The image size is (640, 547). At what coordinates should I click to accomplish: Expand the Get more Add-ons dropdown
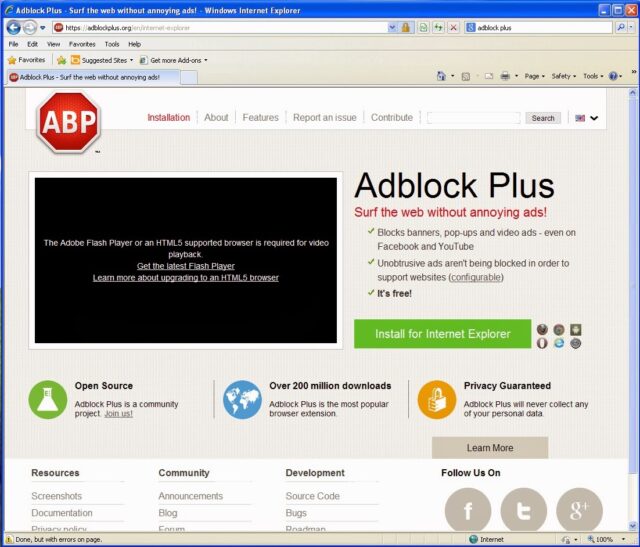pos(206,60)
